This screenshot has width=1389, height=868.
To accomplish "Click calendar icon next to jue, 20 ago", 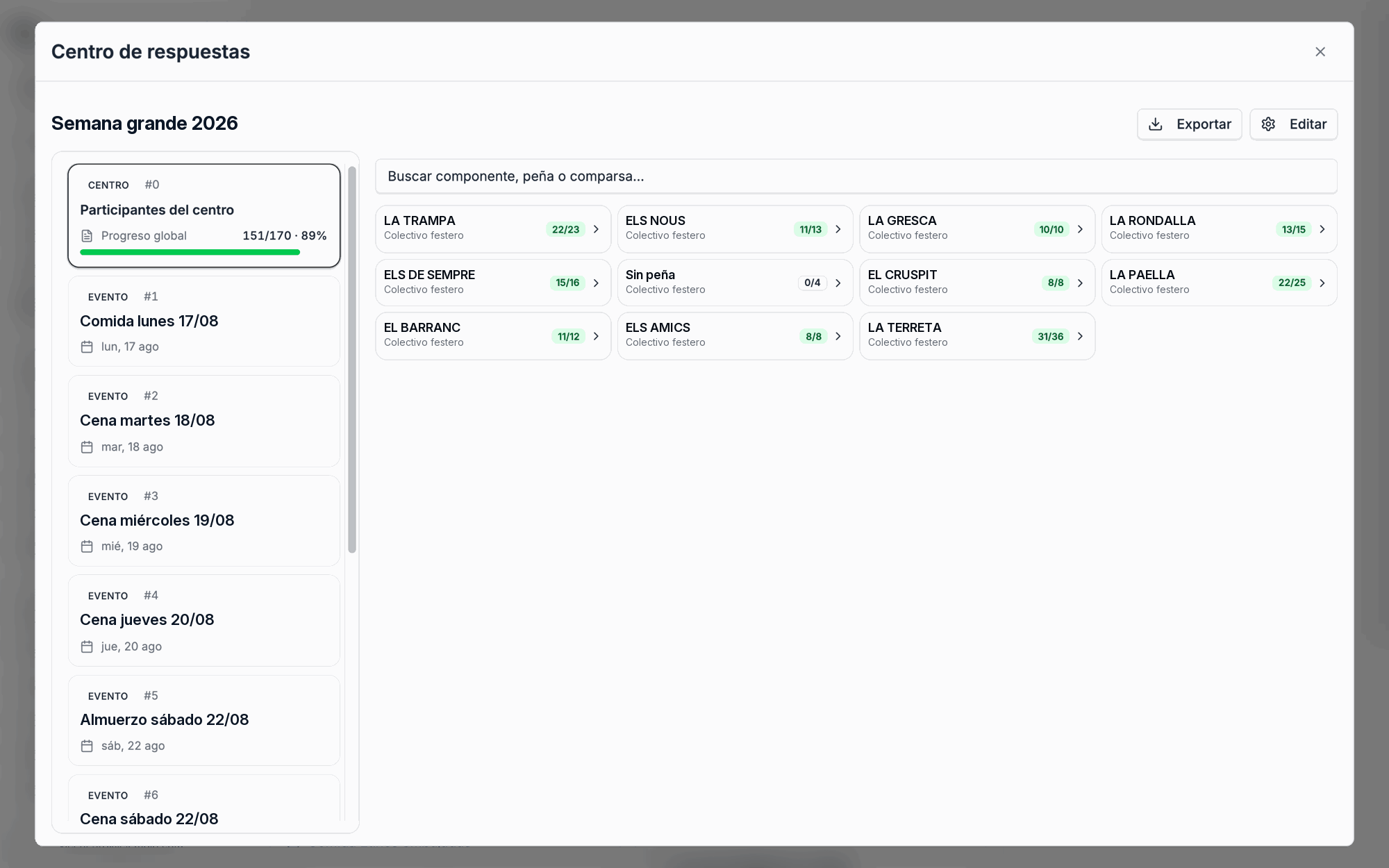I will [x=87, y=646].
